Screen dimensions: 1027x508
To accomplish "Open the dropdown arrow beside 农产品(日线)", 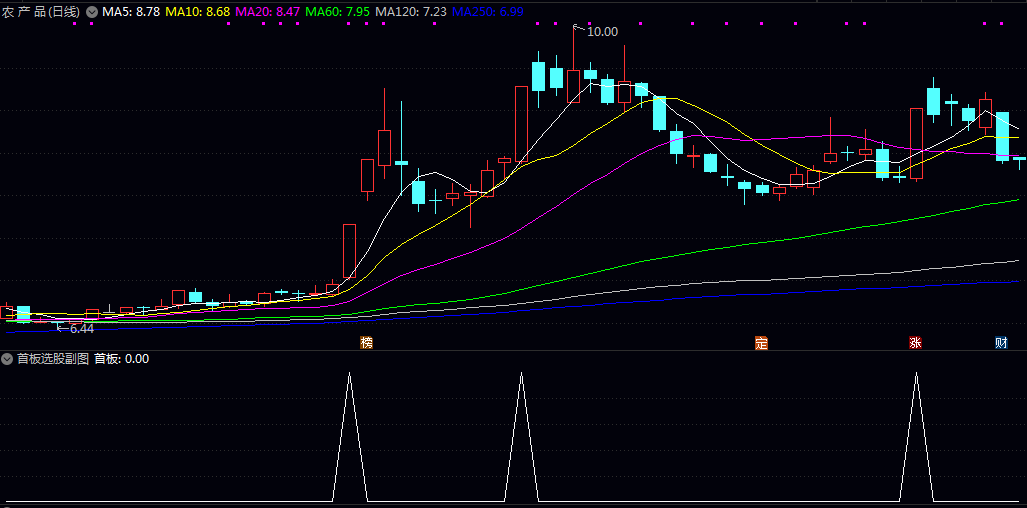I will coord(92,12).
